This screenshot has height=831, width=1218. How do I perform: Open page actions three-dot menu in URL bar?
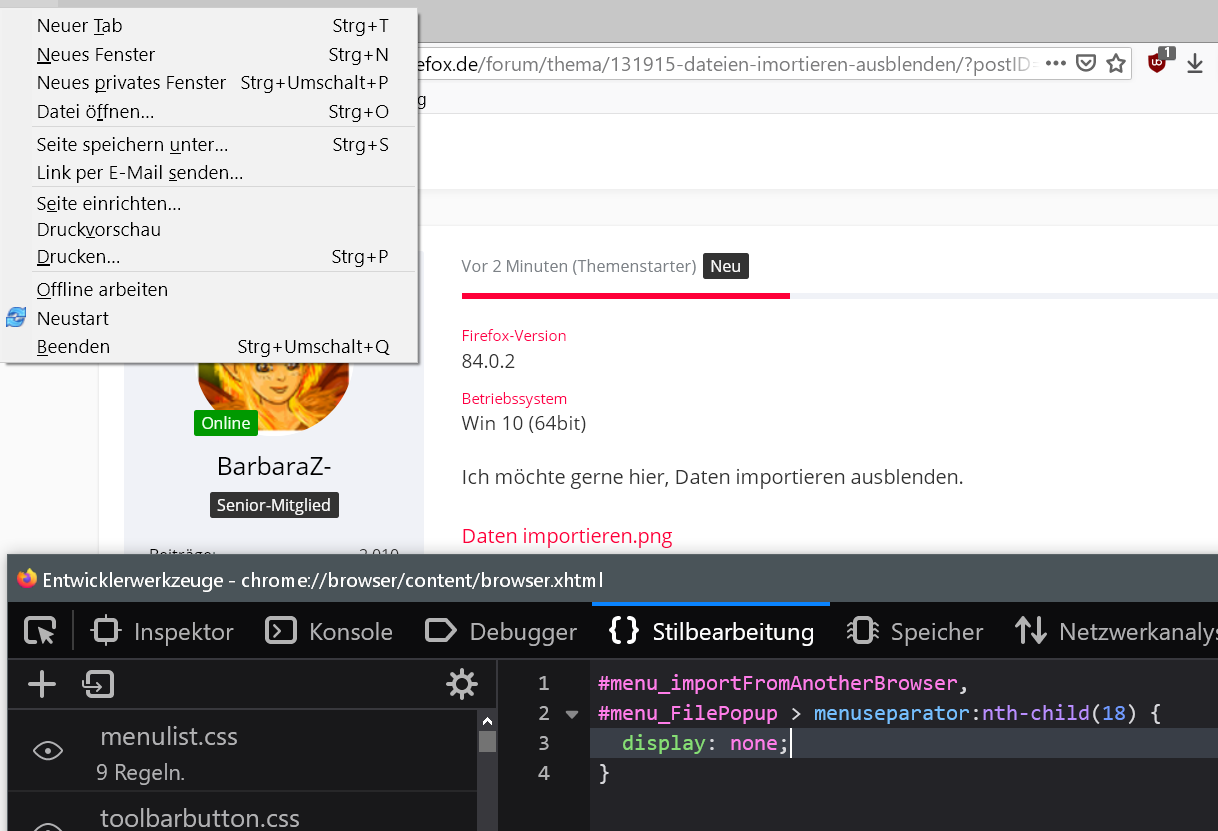(1055, 63)
